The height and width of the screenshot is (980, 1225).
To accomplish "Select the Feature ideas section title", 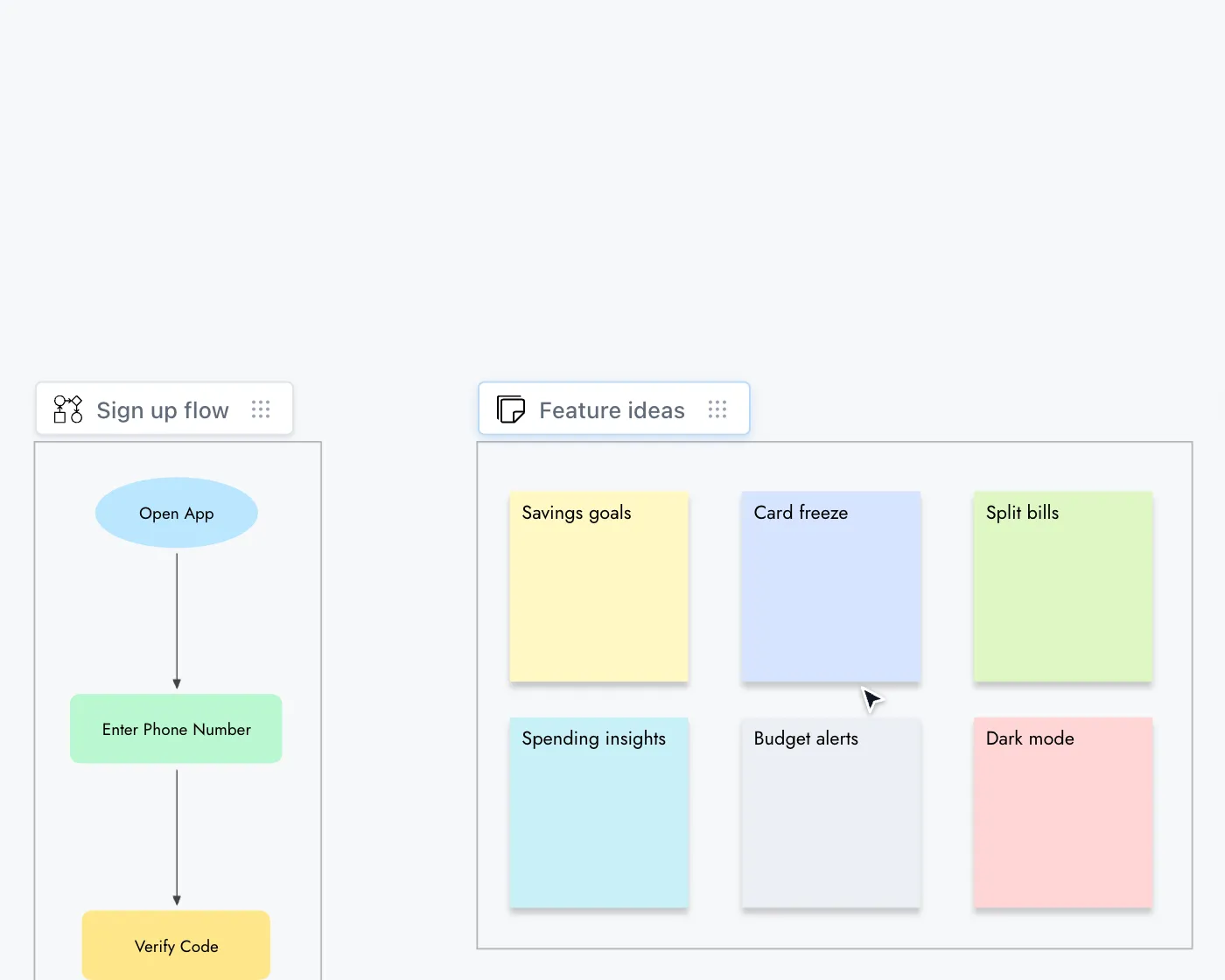I will (612, 410).
